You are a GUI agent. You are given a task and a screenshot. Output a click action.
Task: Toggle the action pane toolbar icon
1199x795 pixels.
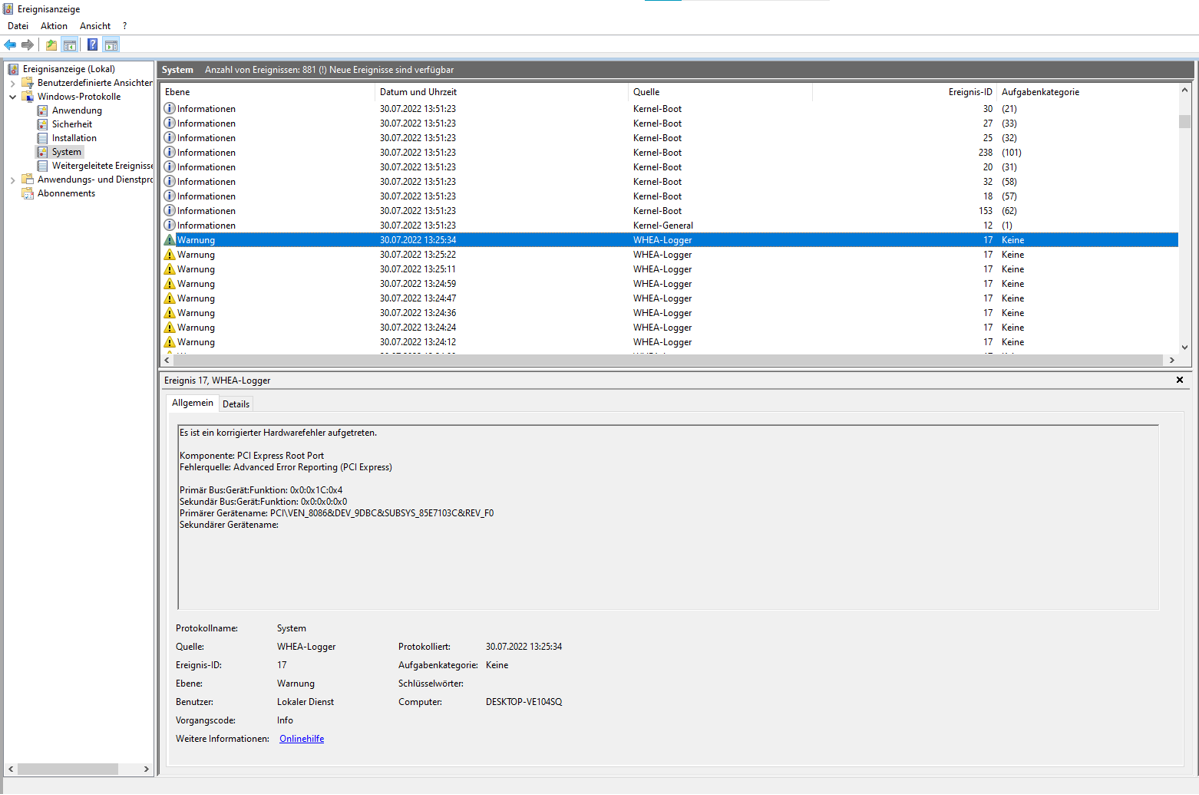(x=112, y=45)
